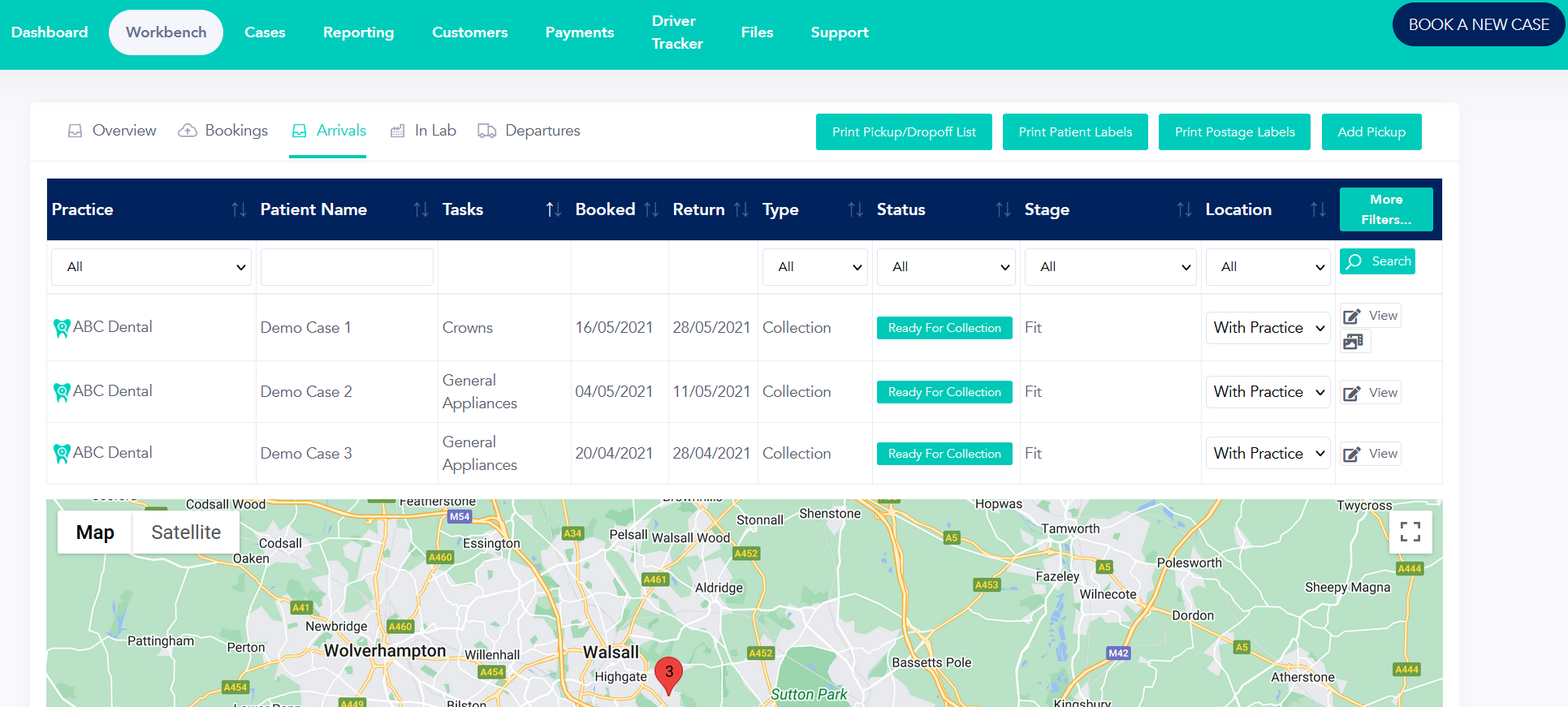
Task: Click the tooth icon beside Demo Case 2 practice
Action: point(61,392)
